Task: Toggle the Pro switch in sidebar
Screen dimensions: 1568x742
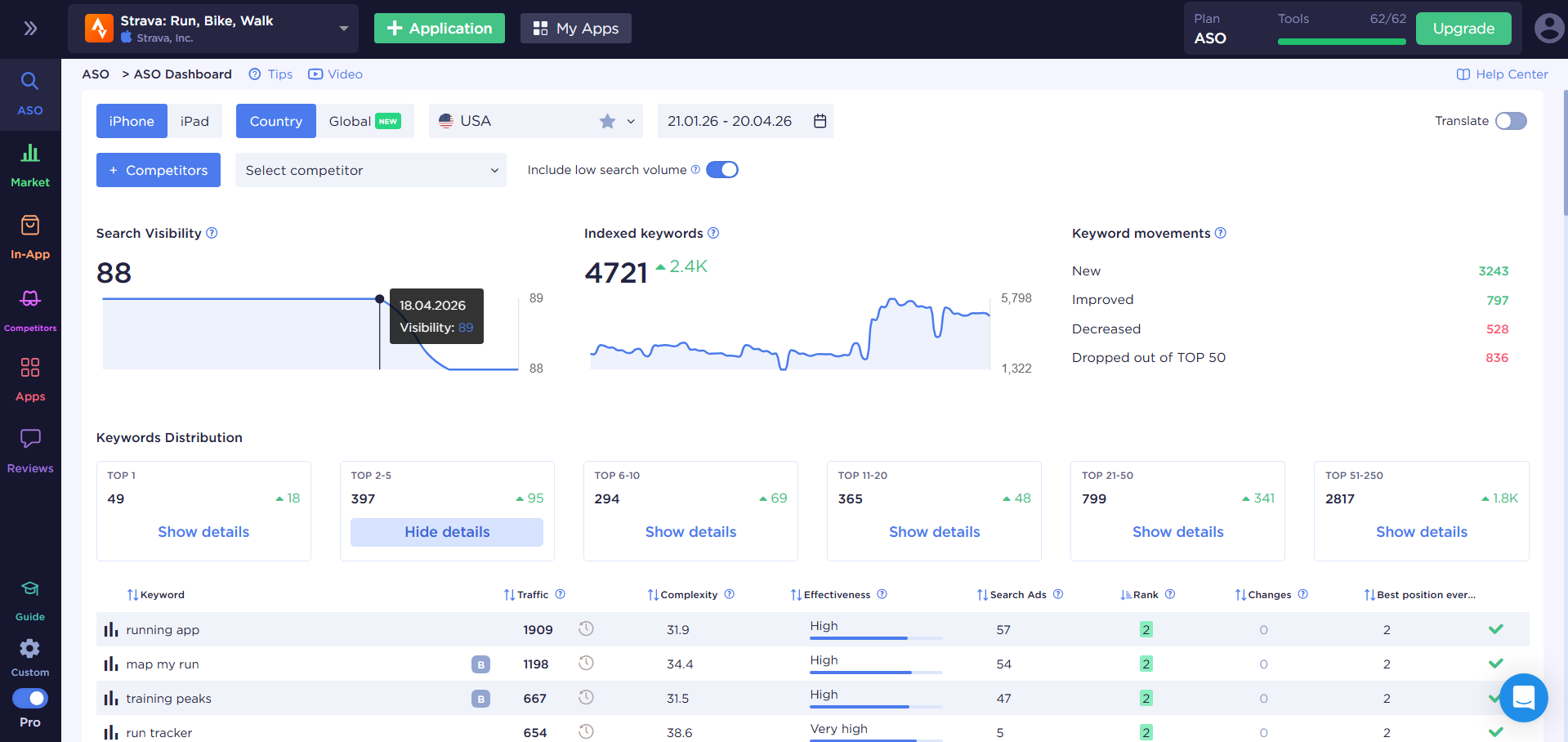Action: 30,699
